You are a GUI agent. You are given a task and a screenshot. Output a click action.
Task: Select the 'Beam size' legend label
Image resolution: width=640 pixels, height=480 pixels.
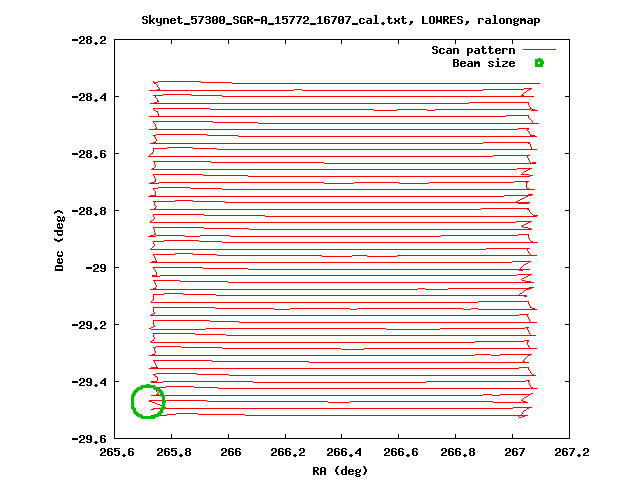coord(484,63)
